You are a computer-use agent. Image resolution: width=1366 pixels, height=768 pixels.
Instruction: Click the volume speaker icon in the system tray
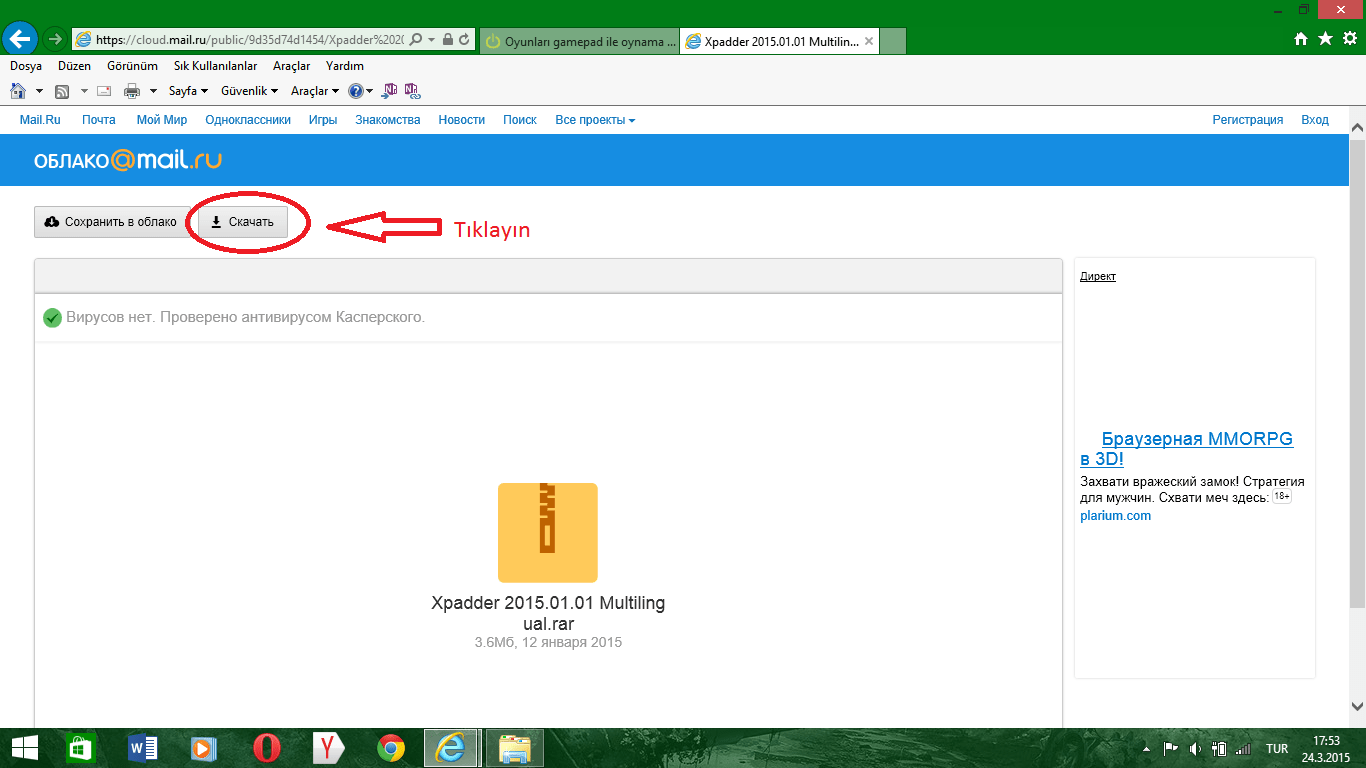pos(1194,748)
